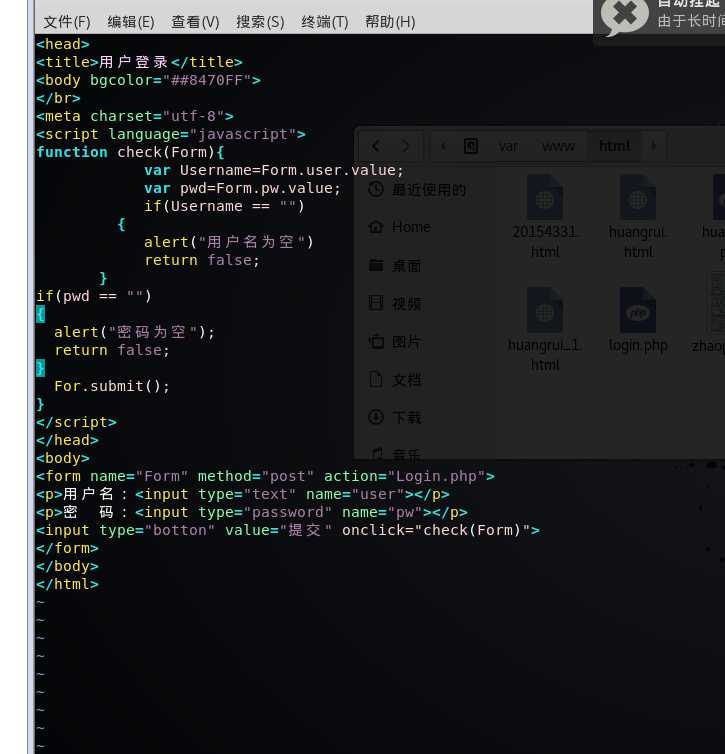Image resolution: width=725 pixels, height=754 pixels.
Task: Open the 文件(F) menu
Action: [67, 22]
